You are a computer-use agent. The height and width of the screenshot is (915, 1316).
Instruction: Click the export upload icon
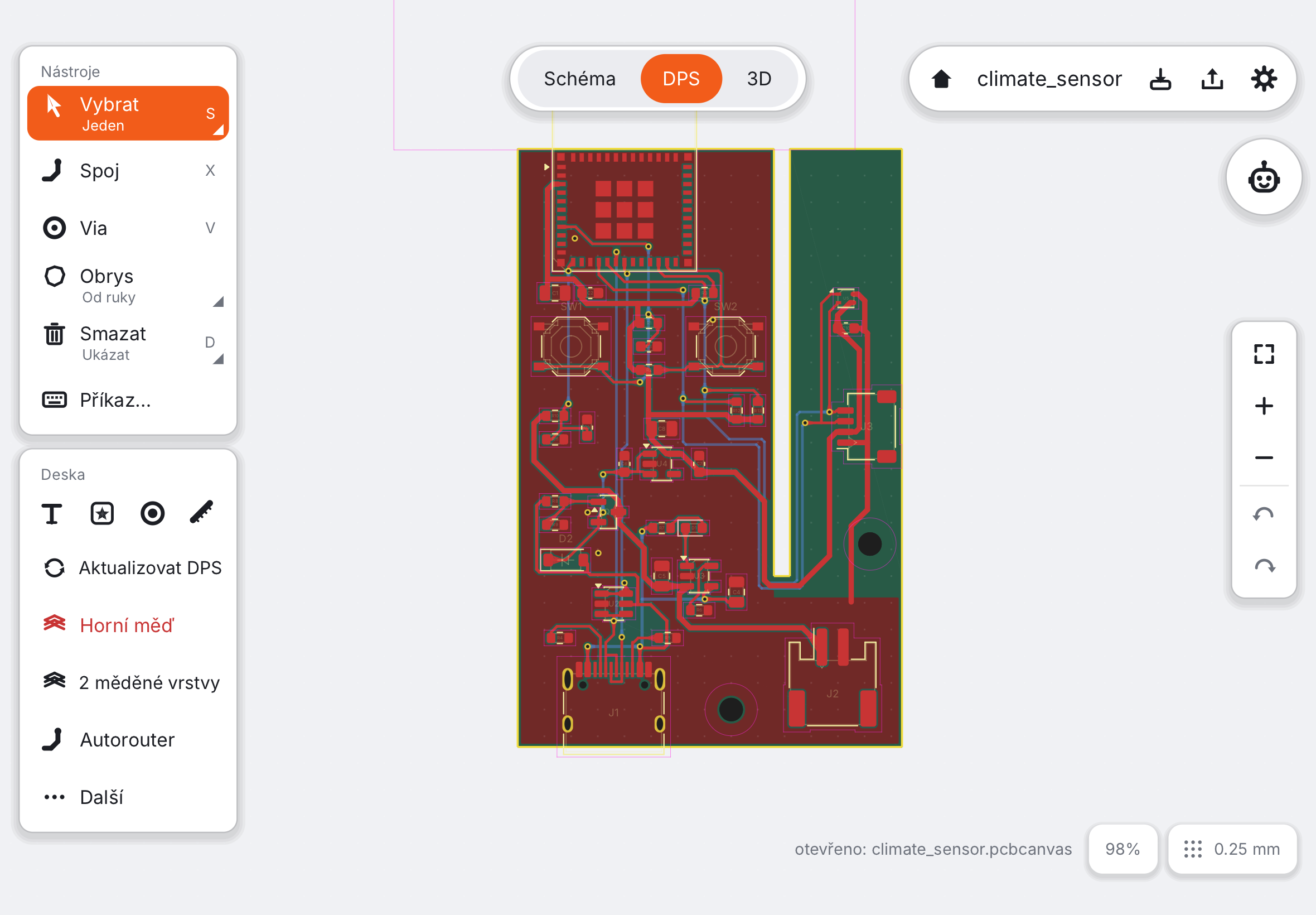1212,79
